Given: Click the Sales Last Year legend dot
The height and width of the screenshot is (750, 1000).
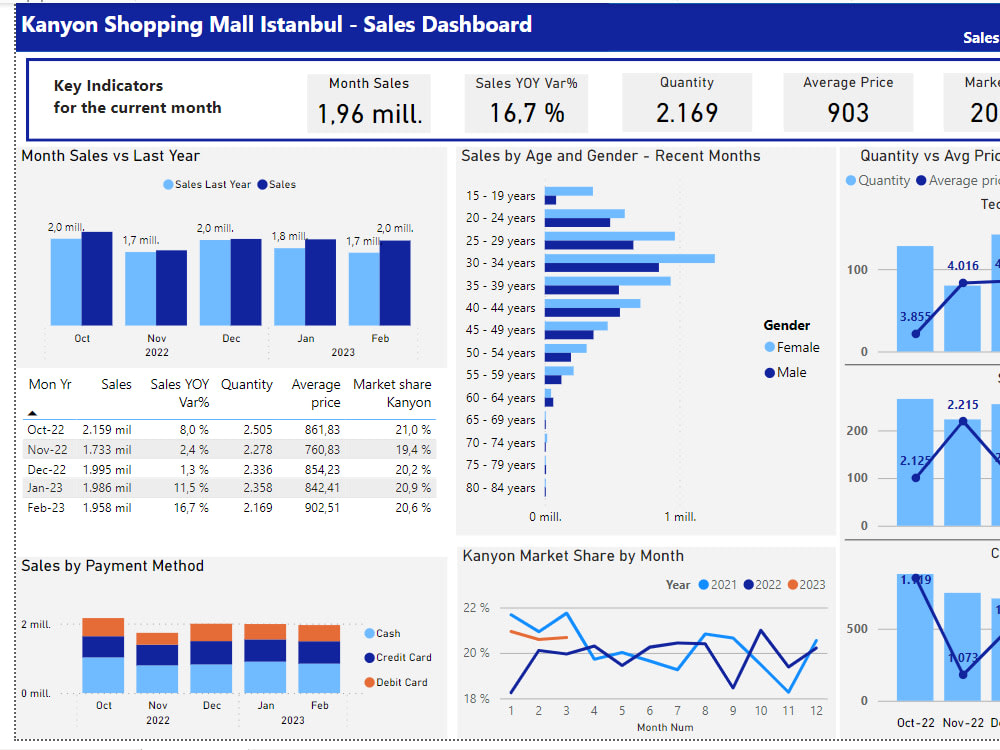Looking at the screenshot, I should [168, 184].
